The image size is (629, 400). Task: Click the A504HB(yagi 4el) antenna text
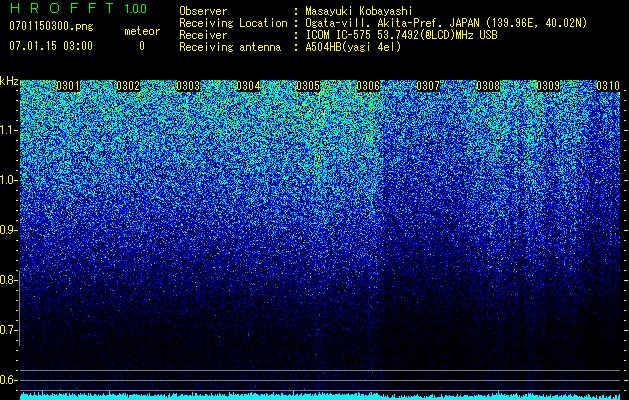[353, 47]
